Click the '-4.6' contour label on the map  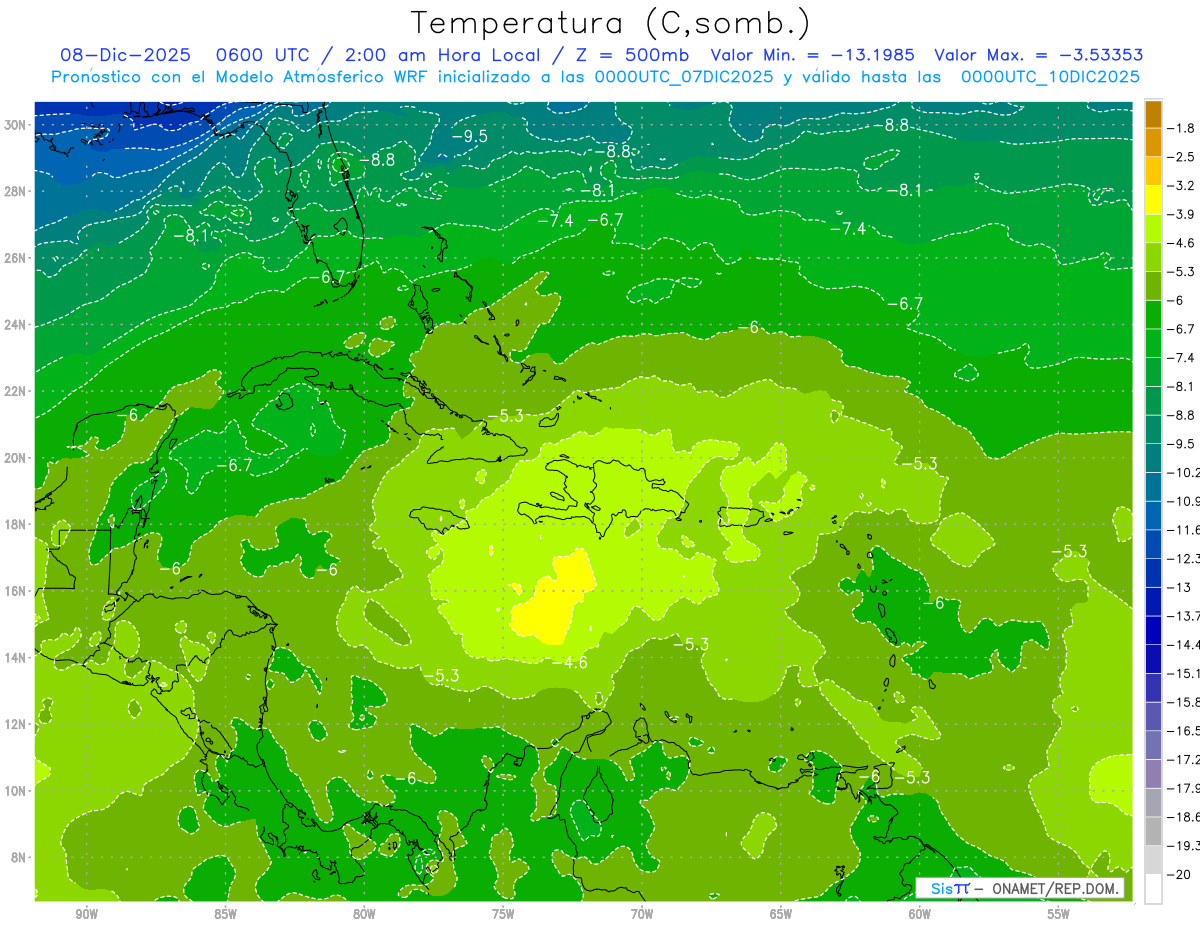(x=569, y=662)
